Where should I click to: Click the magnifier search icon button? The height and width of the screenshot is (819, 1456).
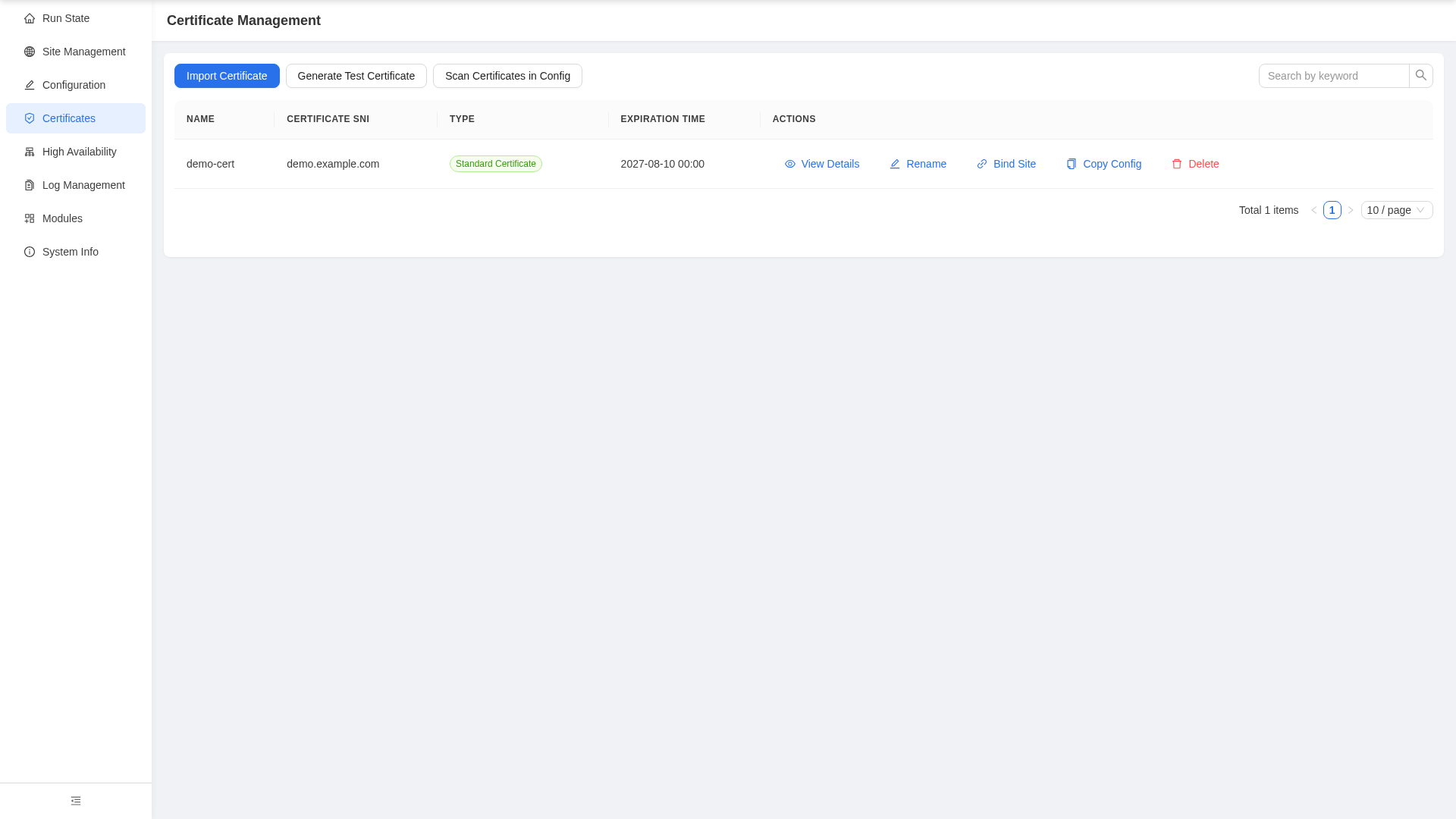point(1421,76)
